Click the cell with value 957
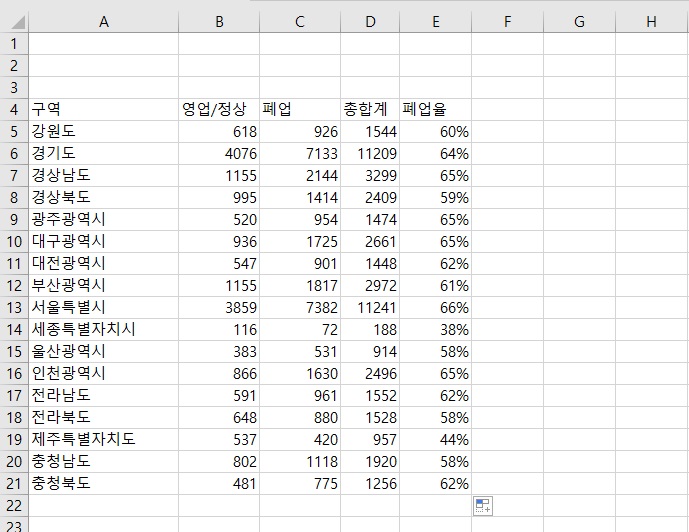Screen dimensions: 689x532 point(370,439)
